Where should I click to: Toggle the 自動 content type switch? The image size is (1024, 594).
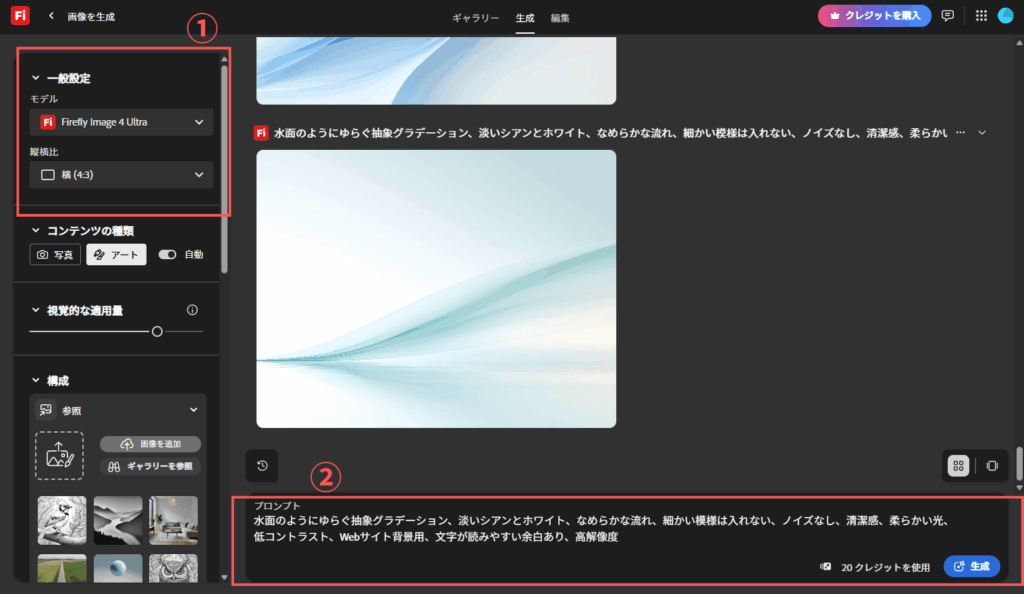[x=167, y=255]
